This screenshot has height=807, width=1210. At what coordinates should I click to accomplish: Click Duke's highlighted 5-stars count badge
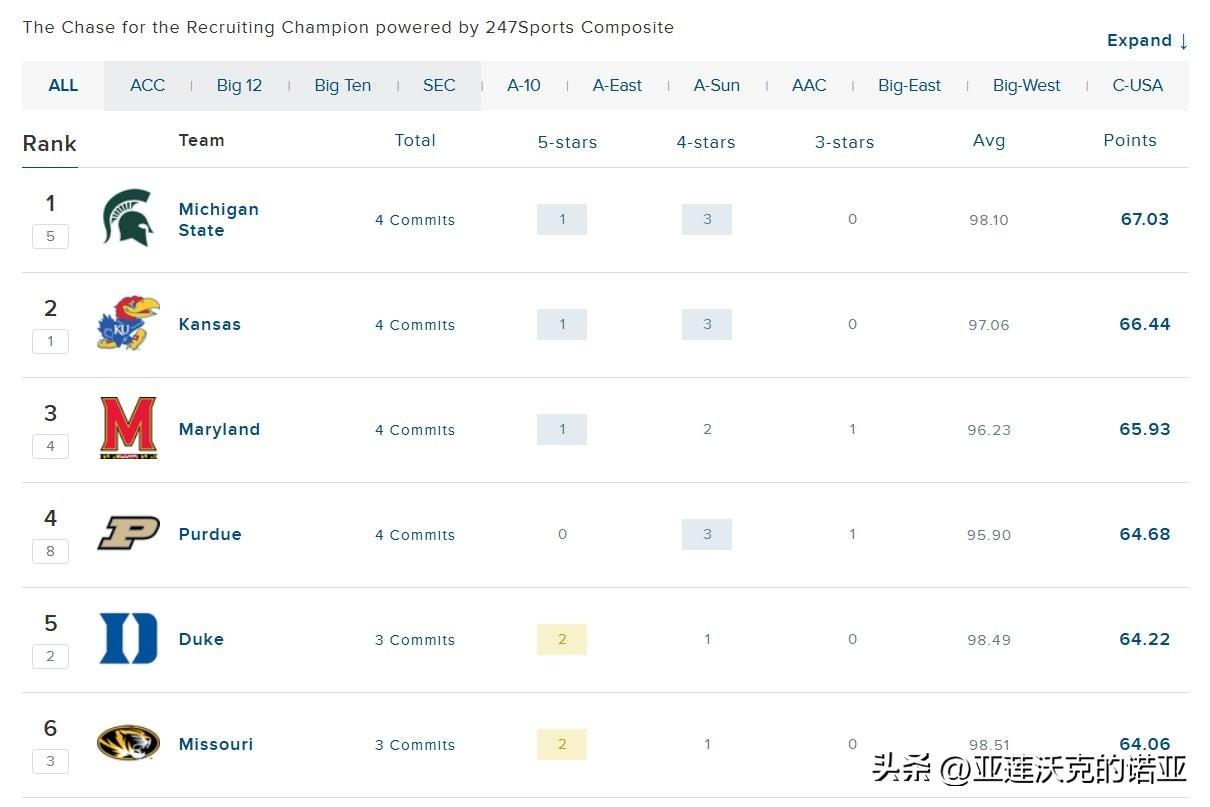pos(562,639)
